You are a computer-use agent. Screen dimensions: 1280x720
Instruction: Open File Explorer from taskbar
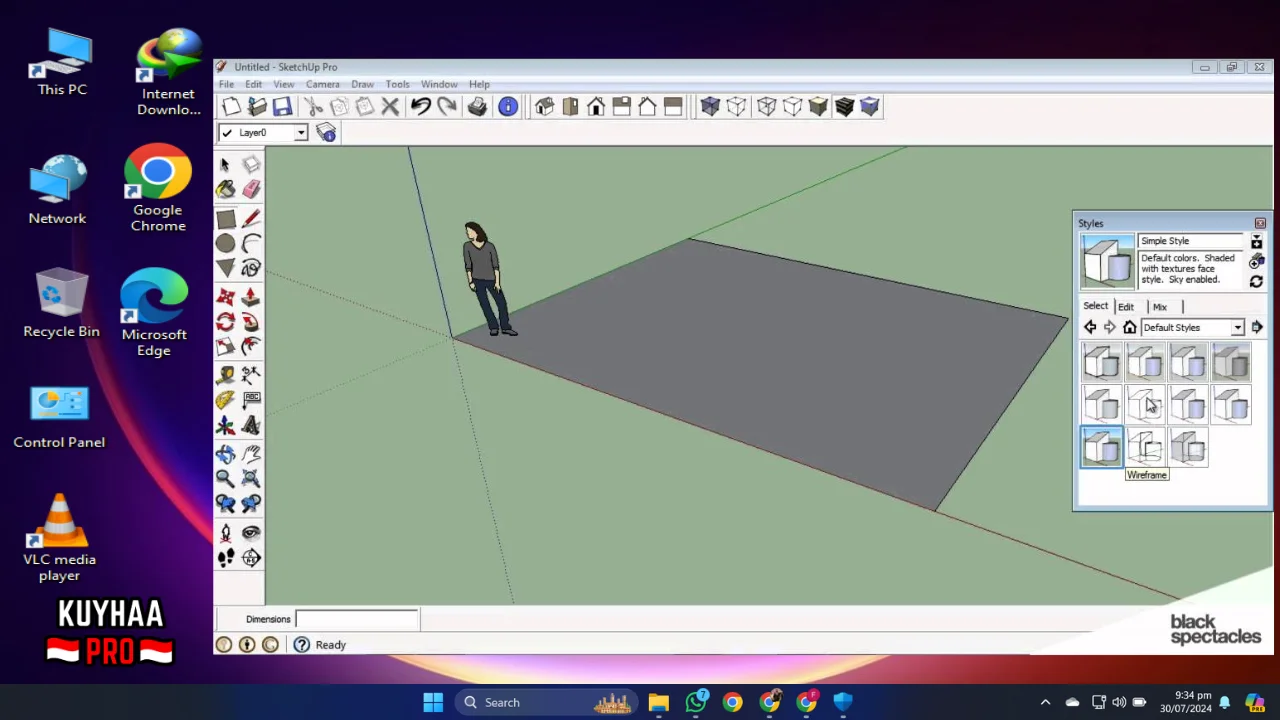658,703
